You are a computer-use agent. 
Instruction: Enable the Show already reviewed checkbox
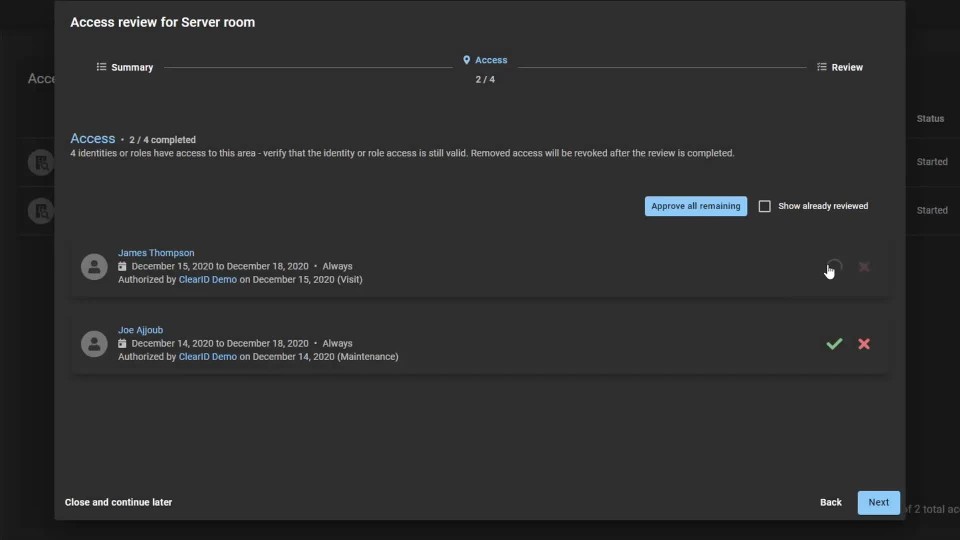tap(765, 206)
